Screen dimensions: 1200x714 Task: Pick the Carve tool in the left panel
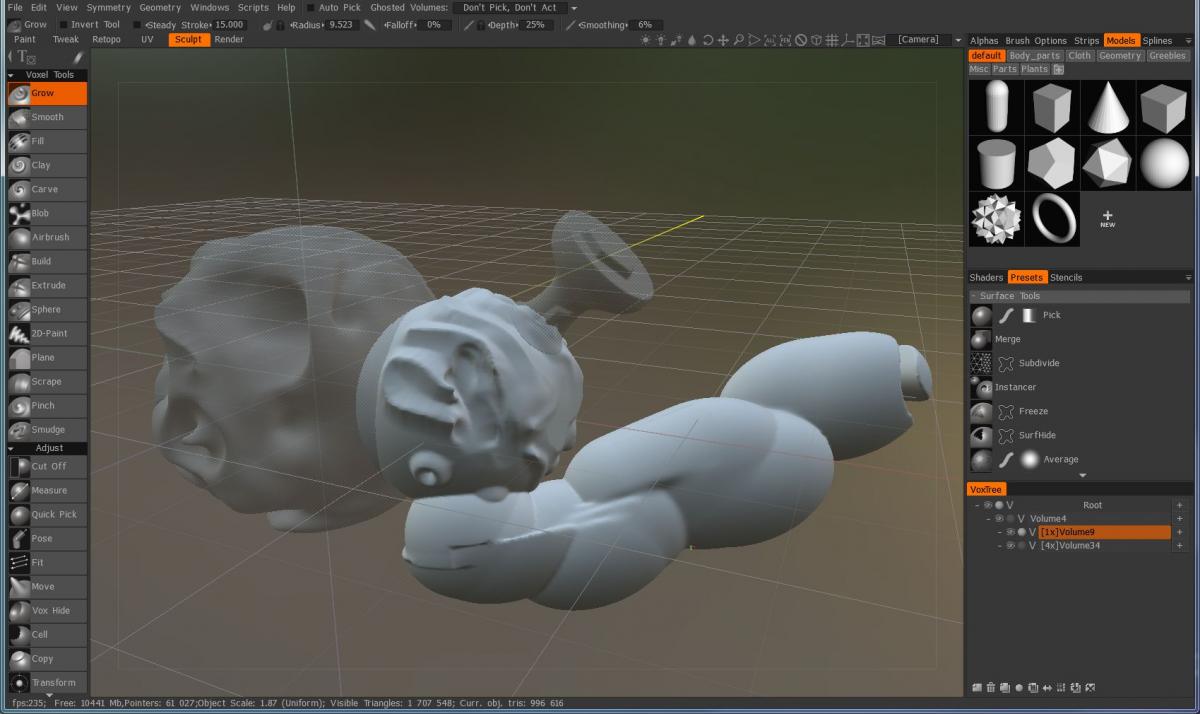point(44,189)
